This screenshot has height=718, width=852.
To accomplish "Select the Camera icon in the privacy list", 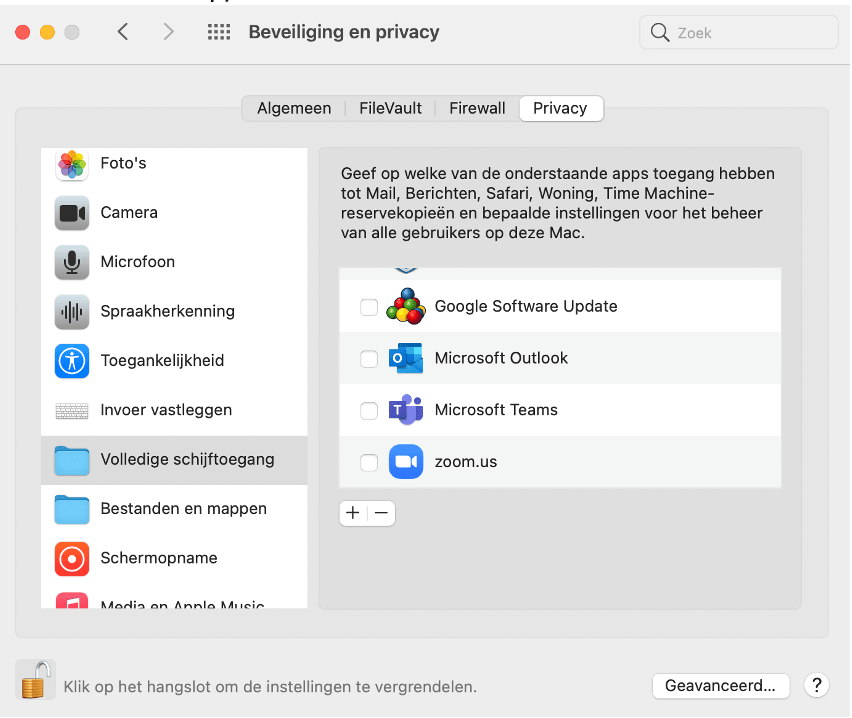I will click(72, 213).
